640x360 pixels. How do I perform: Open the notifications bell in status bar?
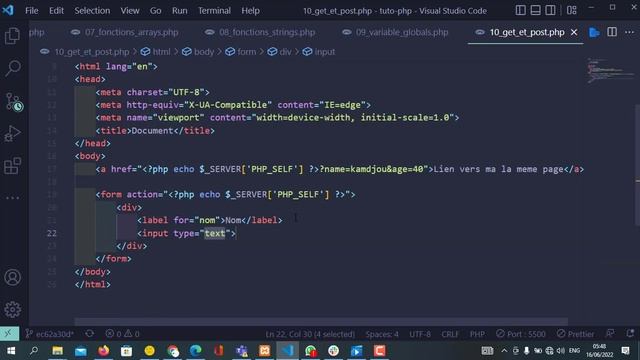click(630, 333)
